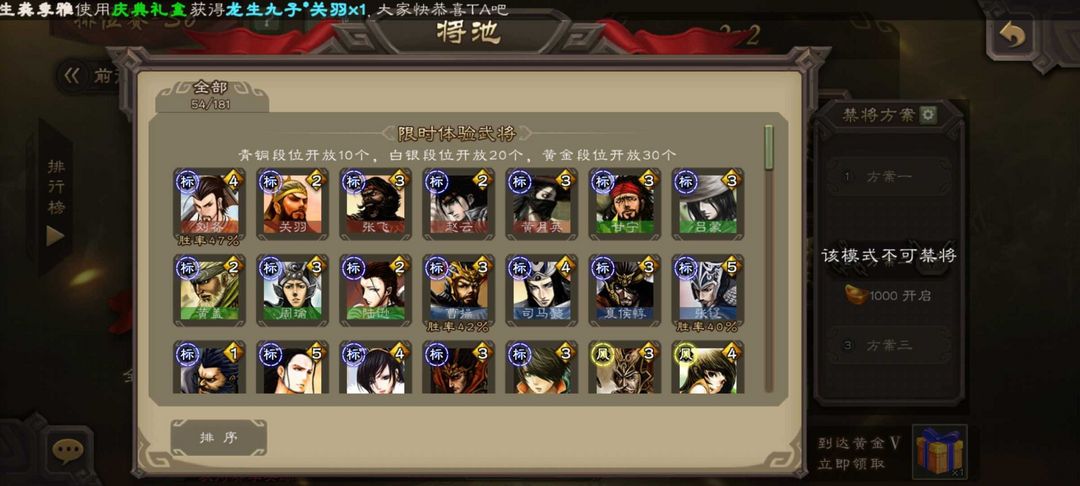1080x486 pixels.
Task: Expand the 排行榜 side panel arrow
Action: (55, 235)
